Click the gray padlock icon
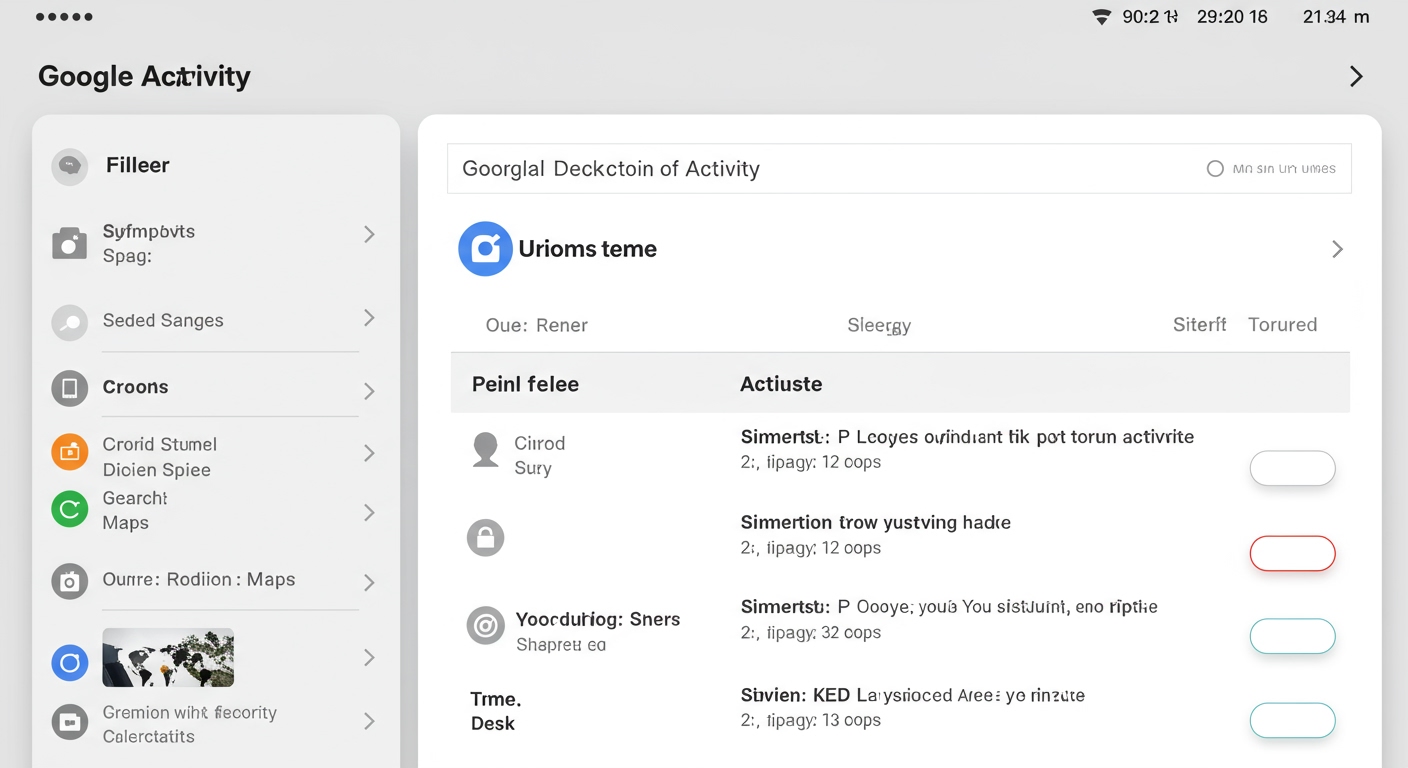1408x768 pixels. (x=485, y=538)
